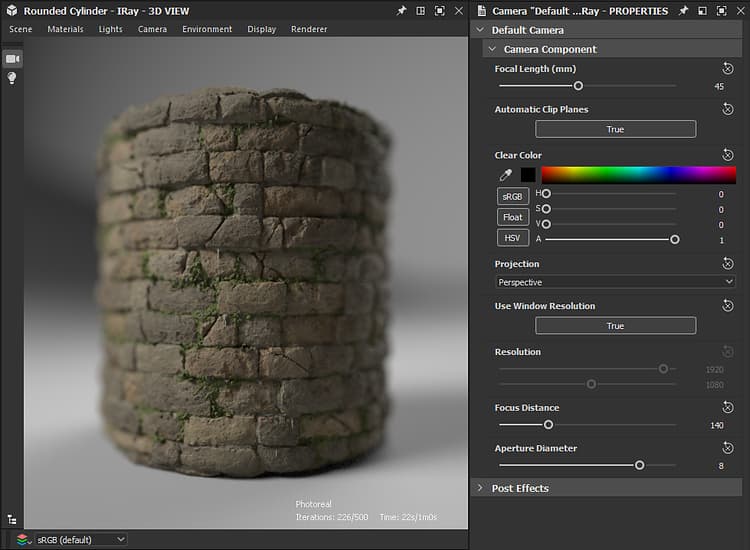Click the colored layers icon beside sRGB dropdown

pos(23,540)
